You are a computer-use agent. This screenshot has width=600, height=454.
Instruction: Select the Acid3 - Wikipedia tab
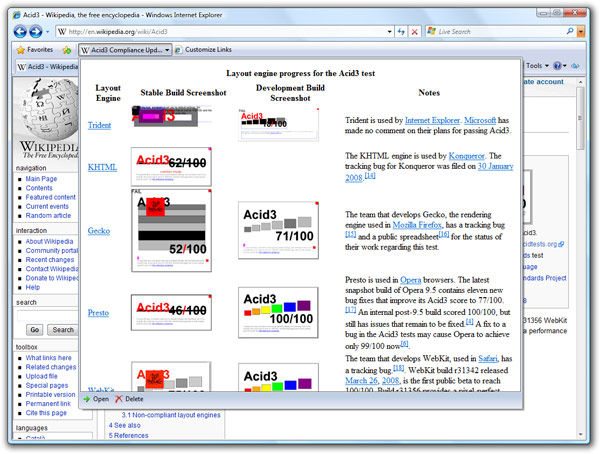pyautogui.click(x=47, y=67)
